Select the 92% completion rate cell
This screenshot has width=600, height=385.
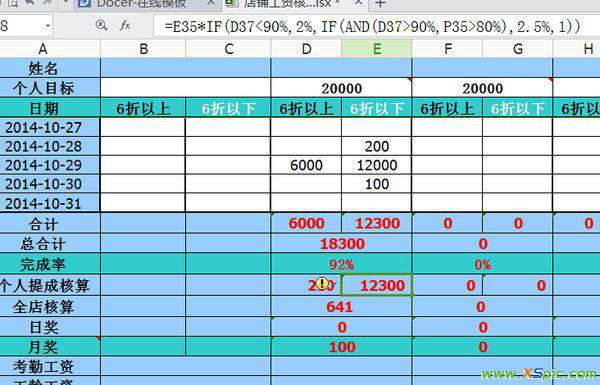[341, 264]
